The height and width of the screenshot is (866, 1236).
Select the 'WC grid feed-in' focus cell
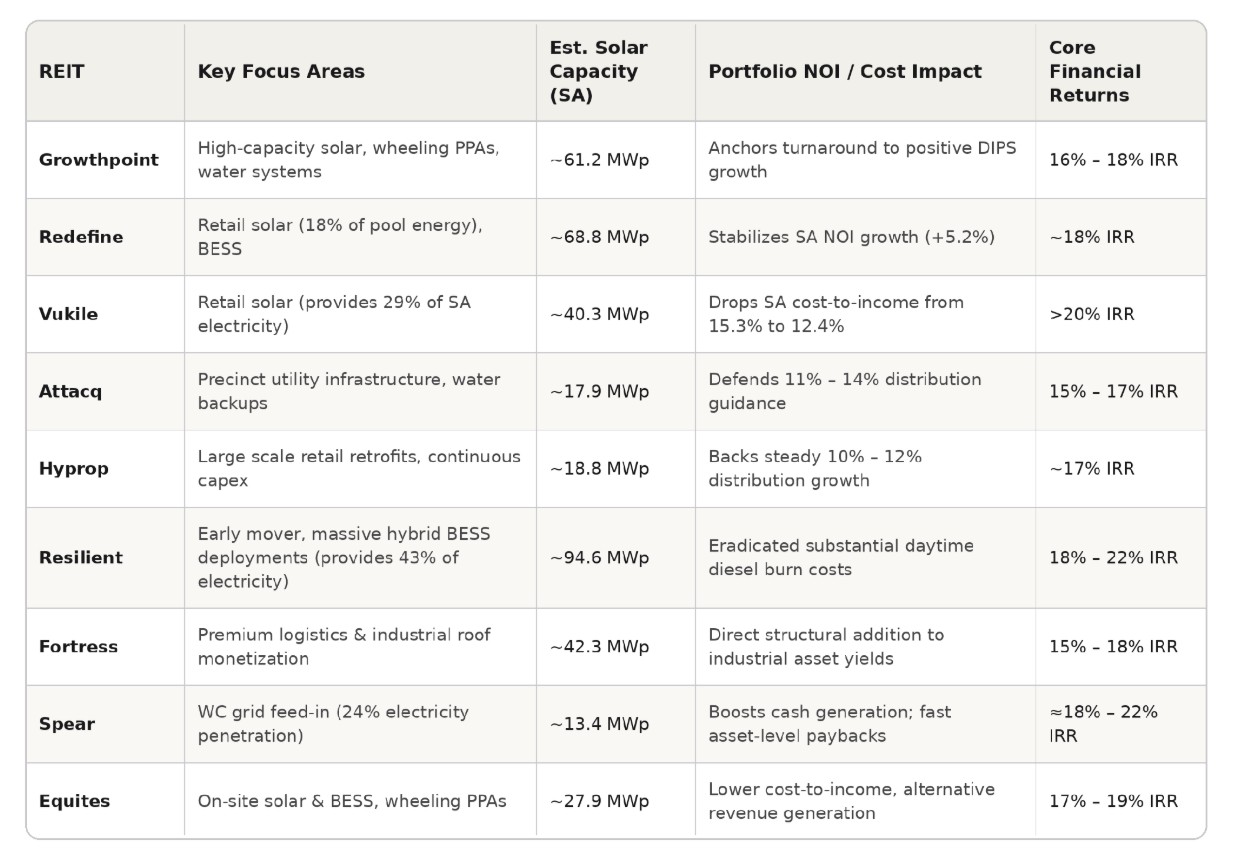(x=333, y=724)
